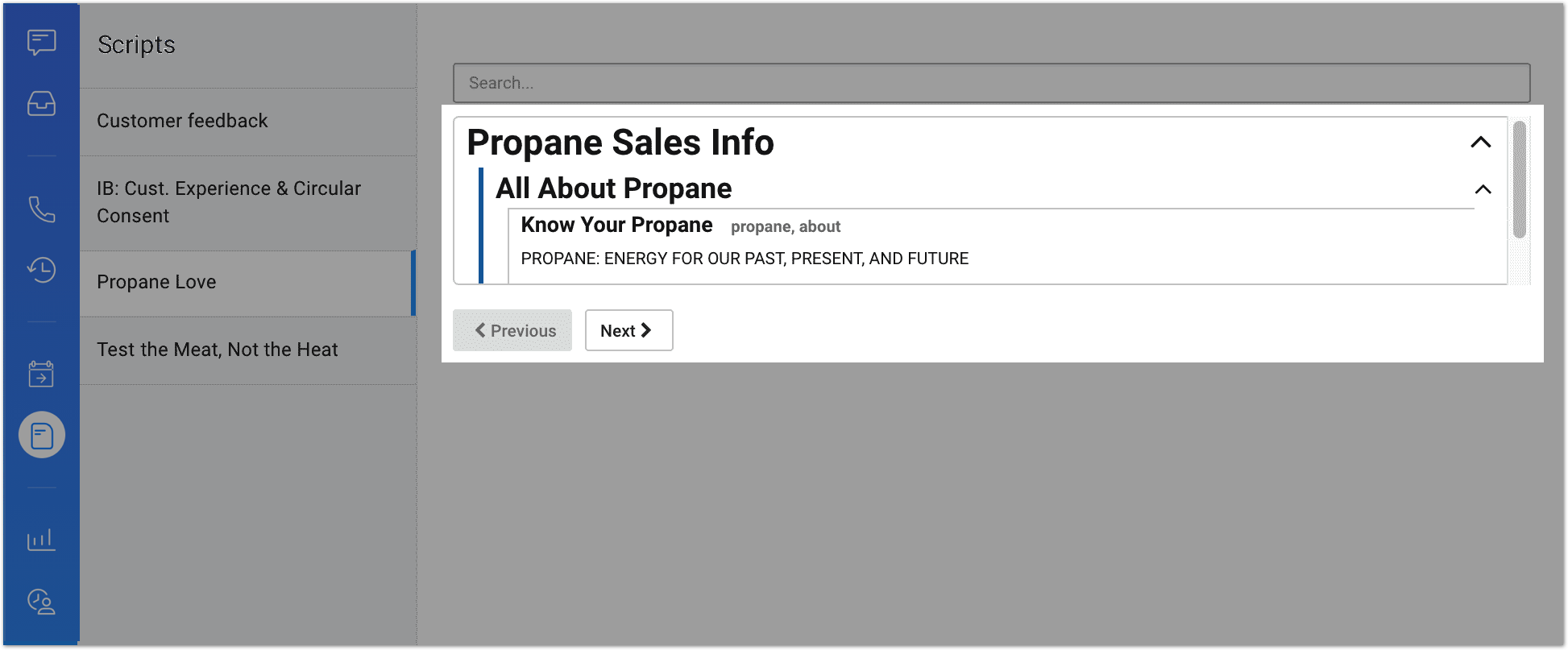Open the agent status icon at bottom

click(41, 602)
